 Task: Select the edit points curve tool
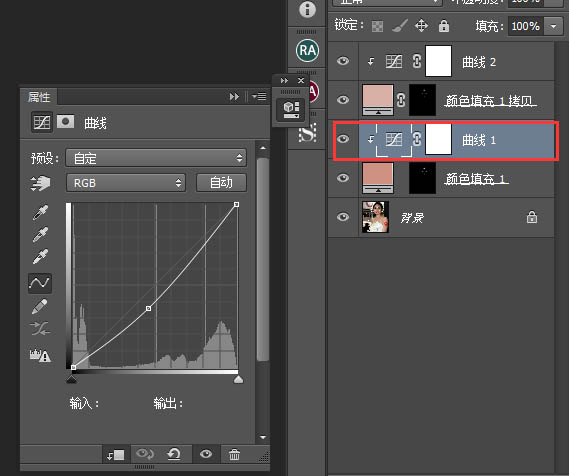pyautogui.click(x=40, y=283)
